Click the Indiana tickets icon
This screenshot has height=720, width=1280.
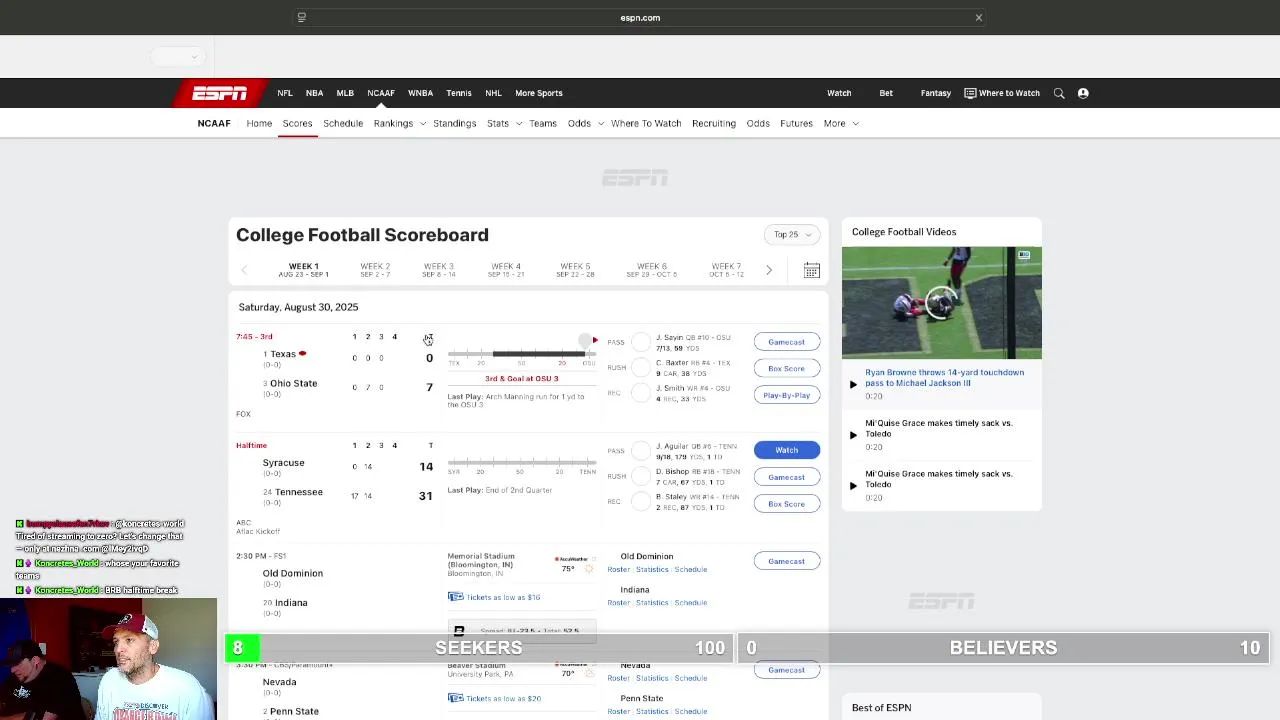coord(456,597)
